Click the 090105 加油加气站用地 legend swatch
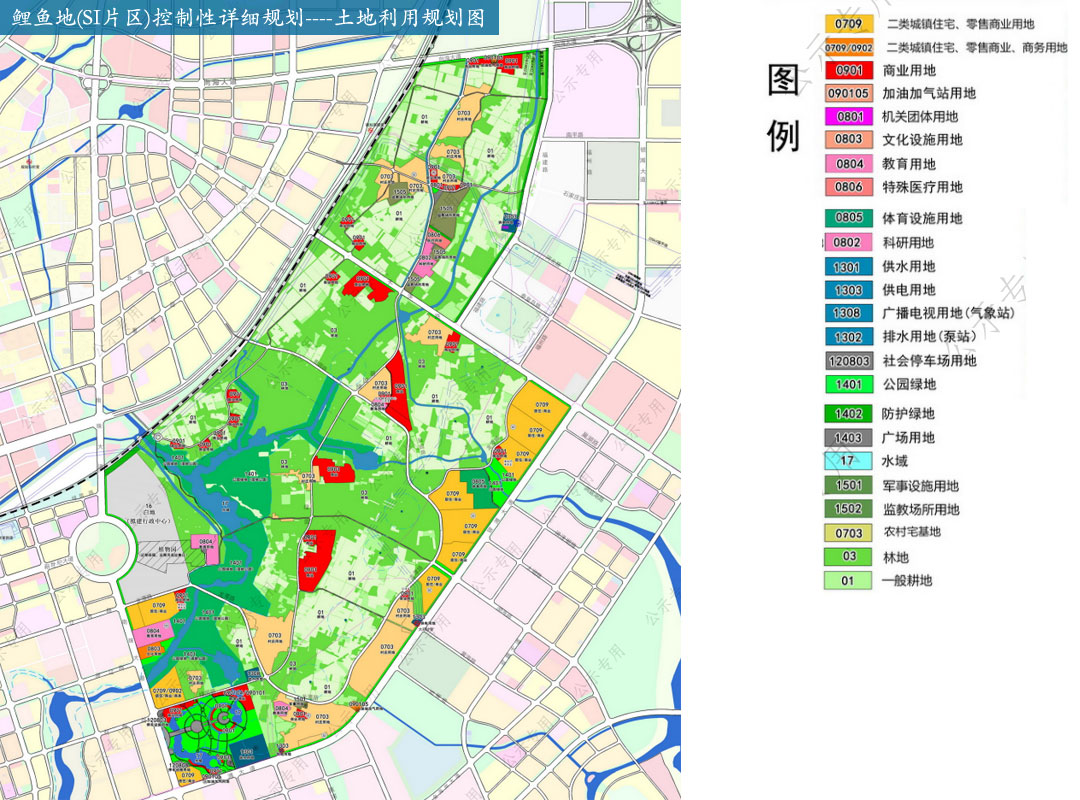The height and width of the screenshot is (800, 1080). (x=848, y=93)
